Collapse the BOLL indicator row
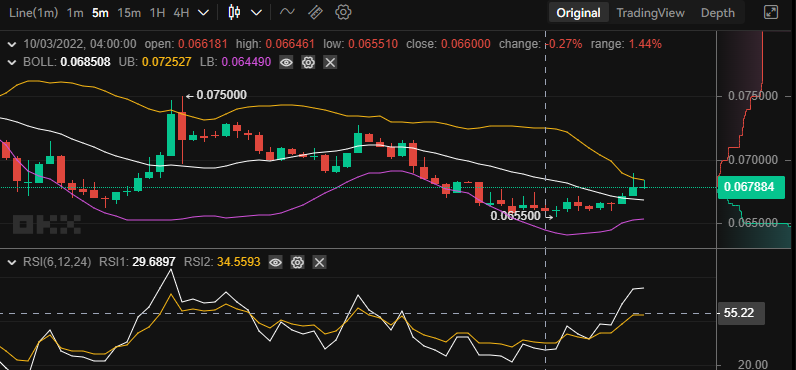Image resolution: width=796 pixels, height=370 pixels. pyautogui.click(x=12, y=62)
